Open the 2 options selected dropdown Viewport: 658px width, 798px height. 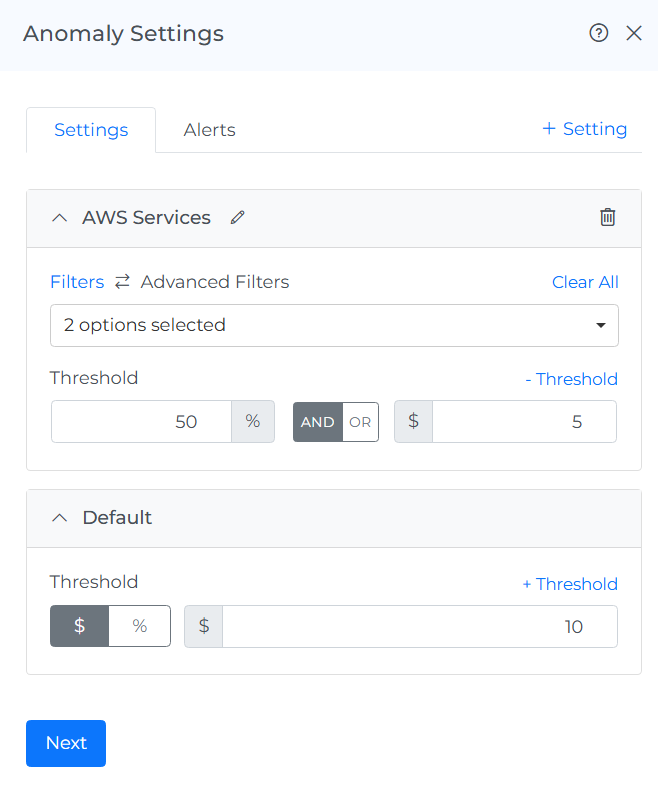pyautogui.click(x=334, y=325)
